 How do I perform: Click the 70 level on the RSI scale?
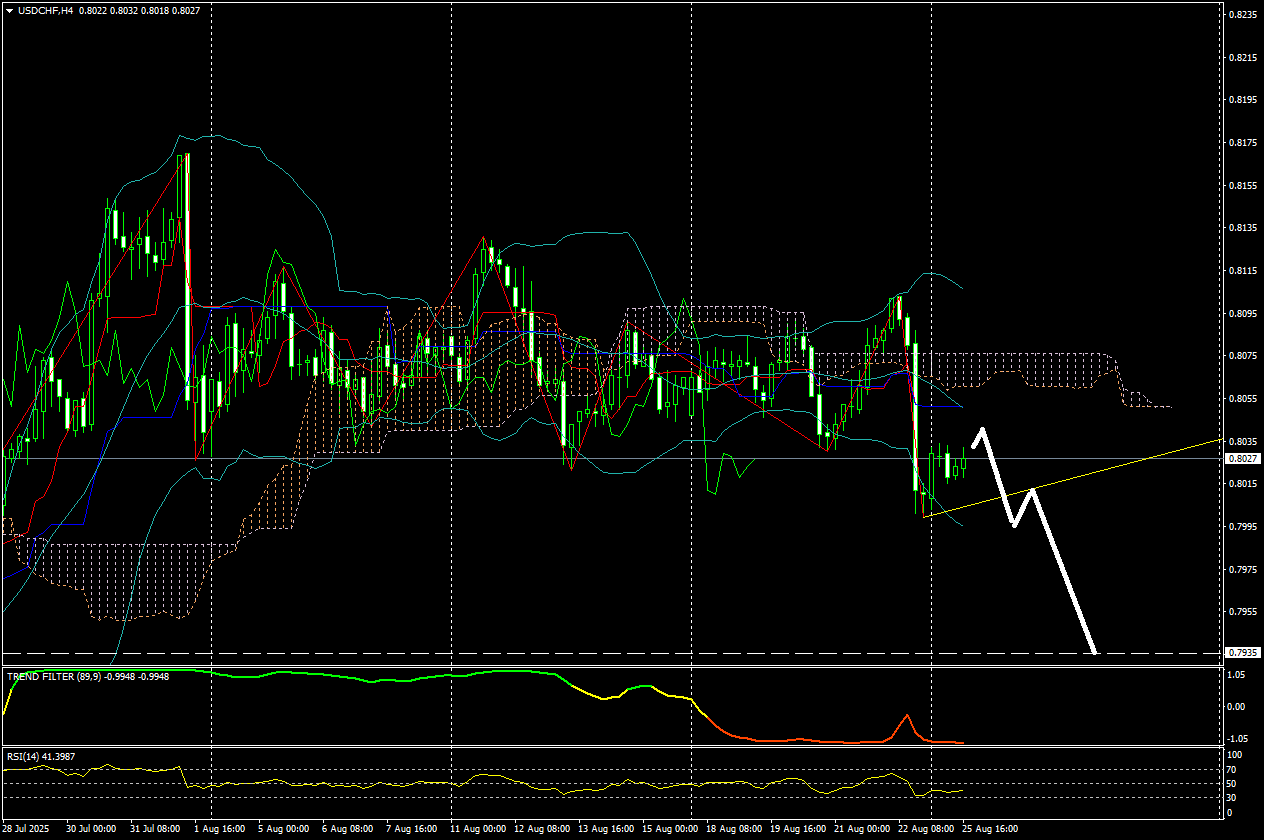(1233, 769)
